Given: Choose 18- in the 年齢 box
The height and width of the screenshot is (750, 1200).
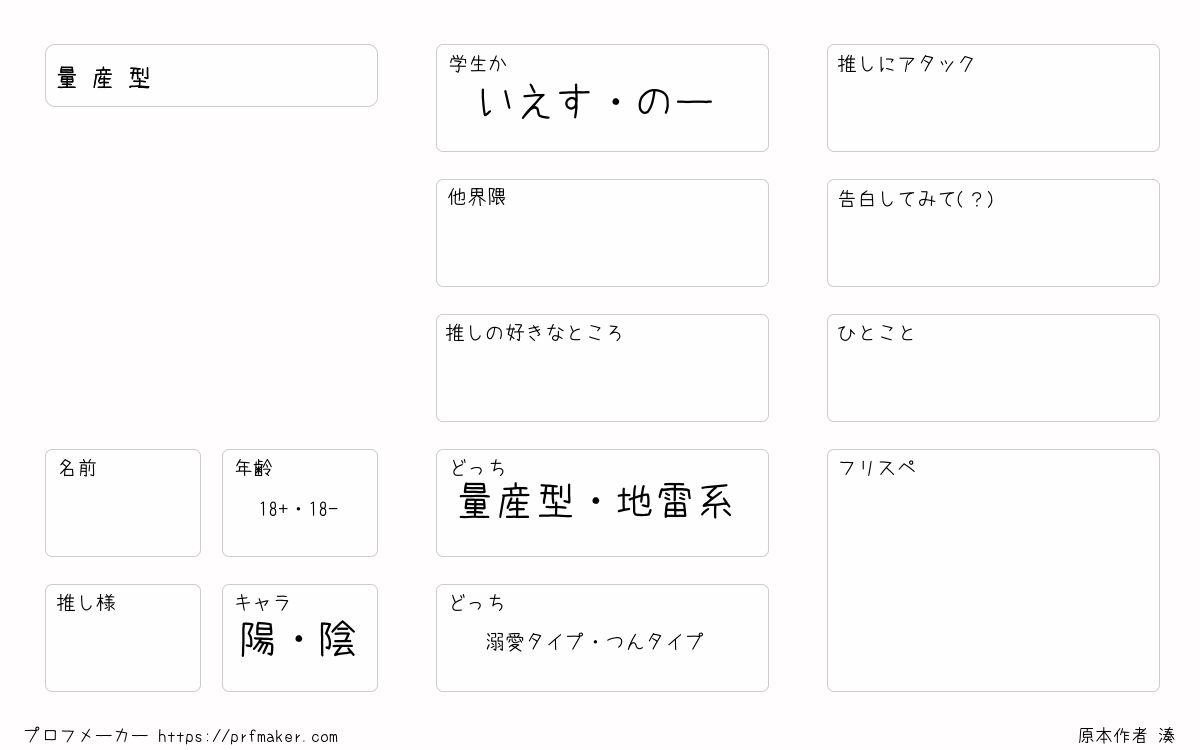Looking at the screenshot, I should [x=324, y=509].
